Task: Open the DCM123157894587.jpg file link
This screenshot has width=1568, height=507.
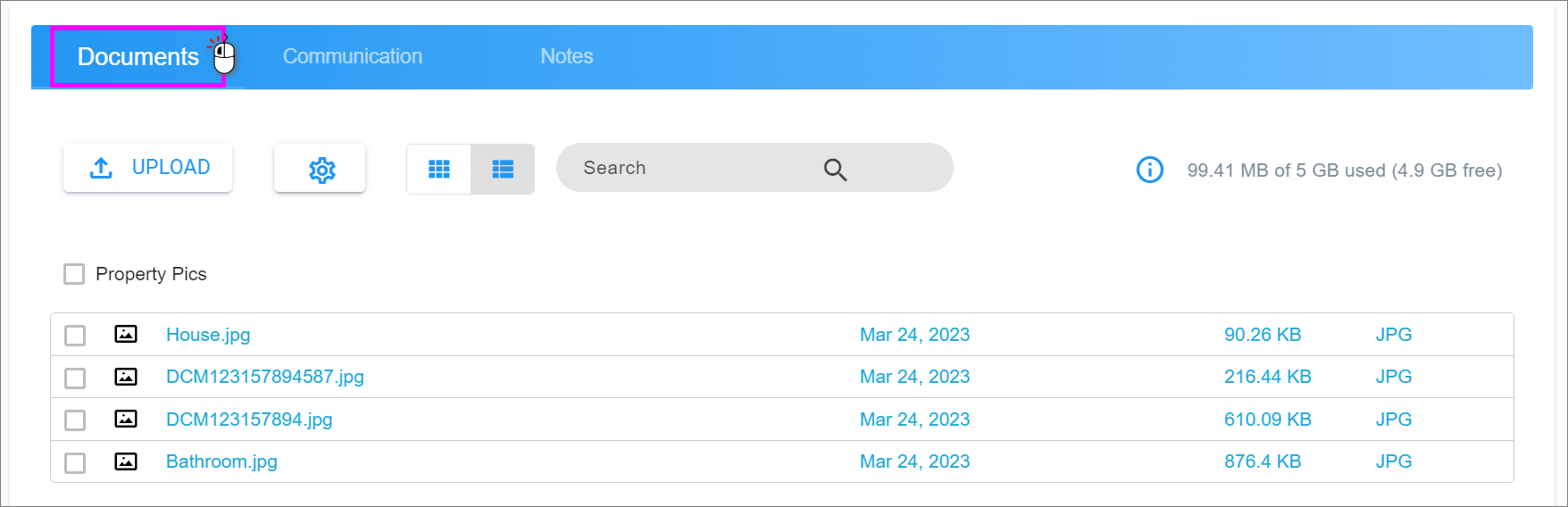Action: click(265, 377)
